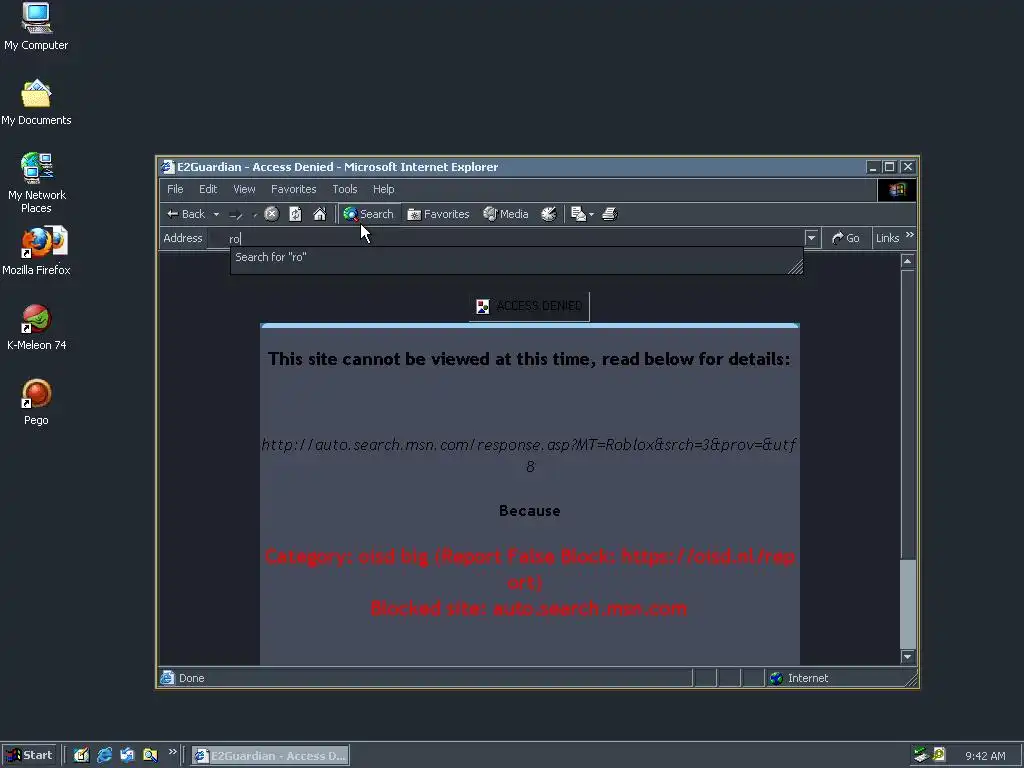Screen dimensions: 1024x768
Task: Expand the Links toolbar chevron
Action: point(910,235)
